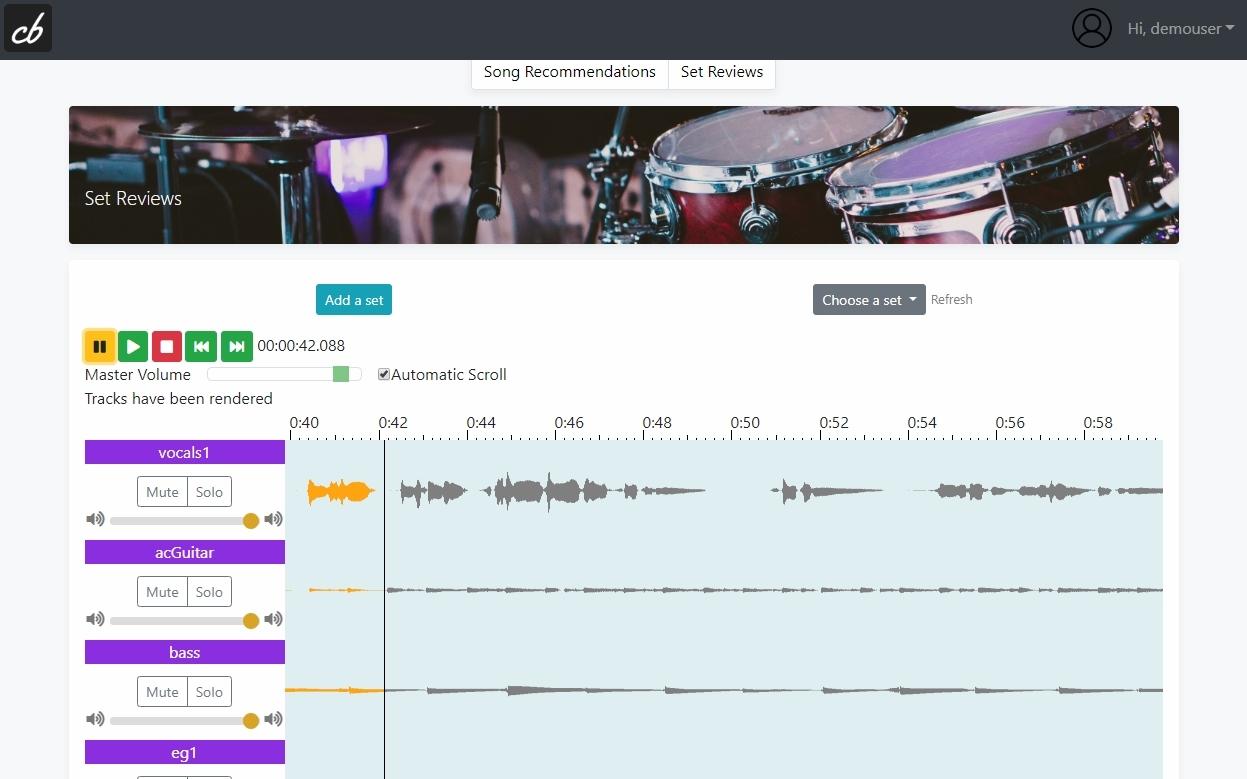Solo the acGuitar track
The image size is (1247, 779).
click(209, 592)
